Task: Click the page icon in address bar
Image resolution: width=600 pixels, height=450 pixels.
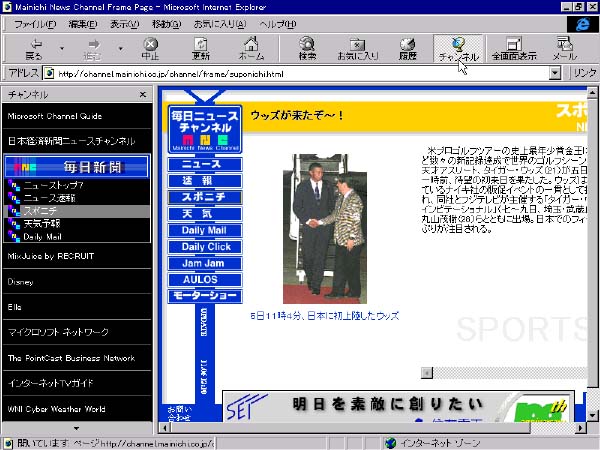Action: 49,73
